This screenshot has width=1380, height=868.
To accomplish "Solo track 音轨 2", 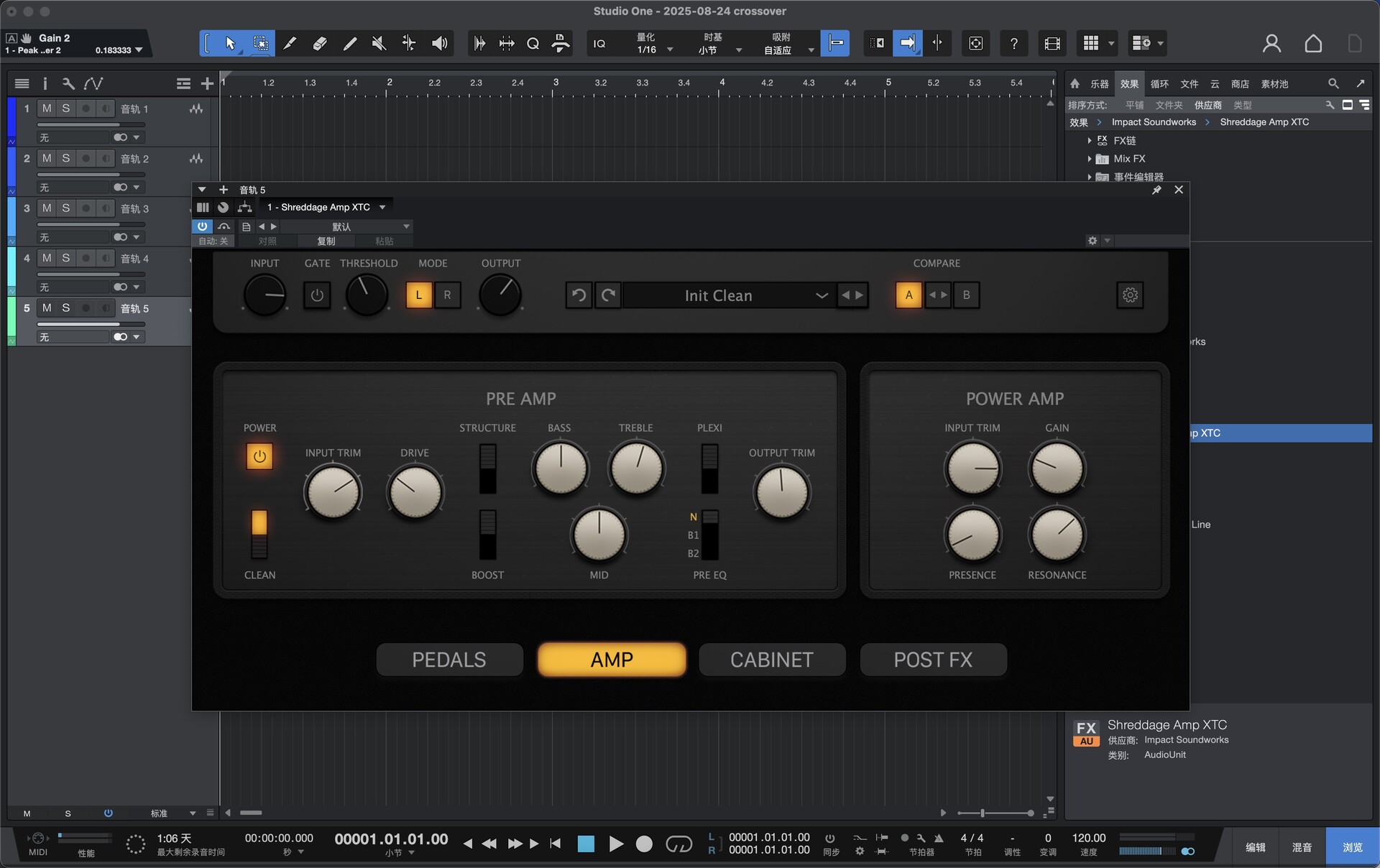I will tap(66, 158).
